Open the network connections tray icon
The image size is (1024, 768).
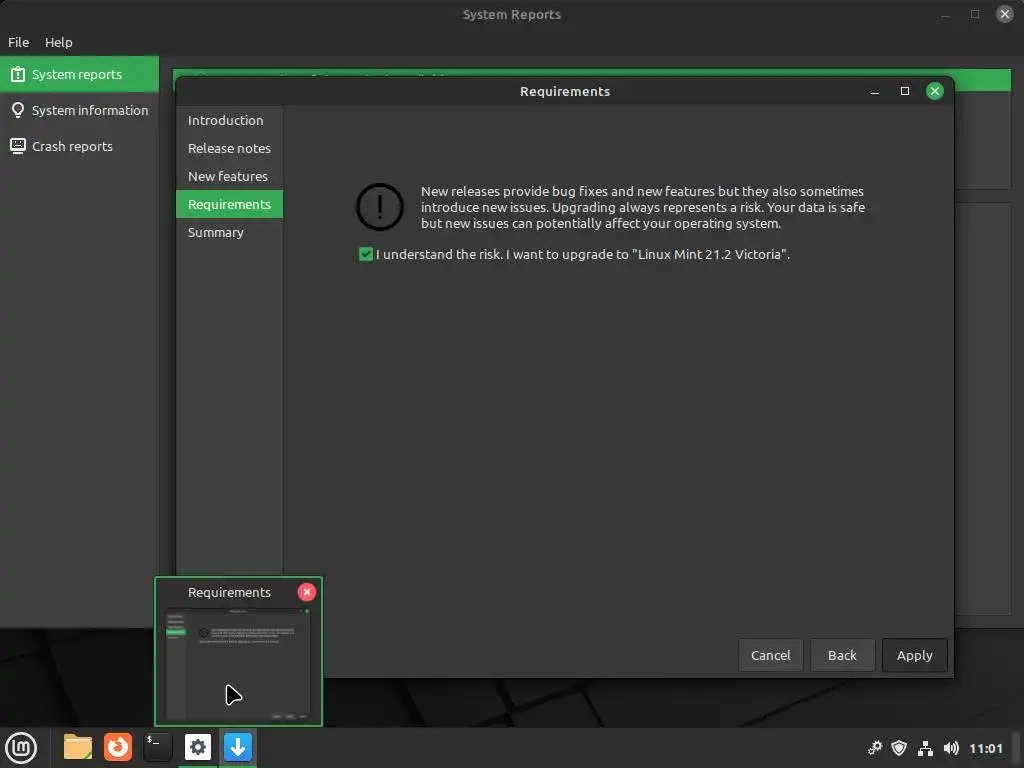coord(925,748)
